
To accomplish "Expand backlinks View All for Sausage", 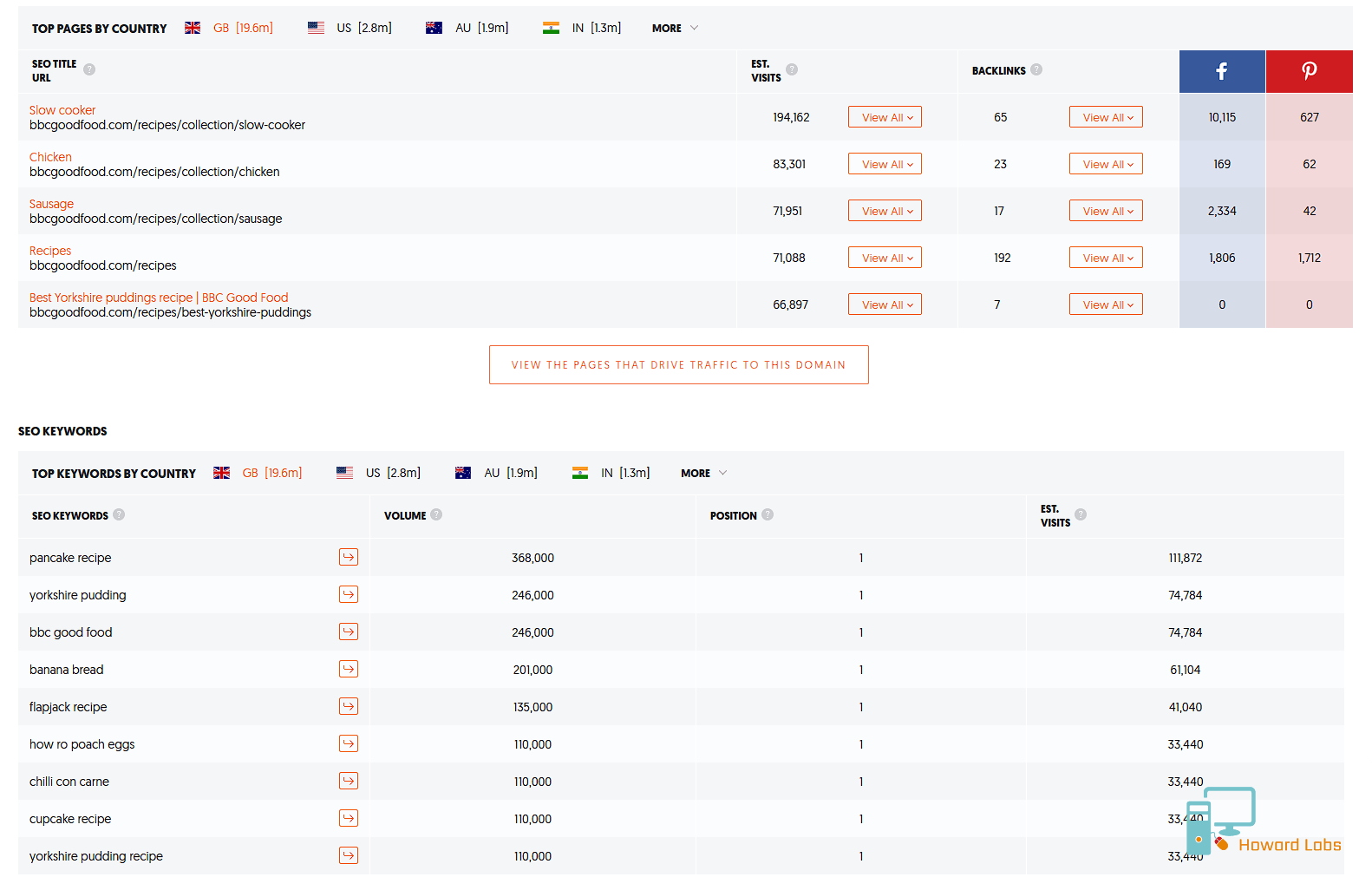I will pos(1106,211).
